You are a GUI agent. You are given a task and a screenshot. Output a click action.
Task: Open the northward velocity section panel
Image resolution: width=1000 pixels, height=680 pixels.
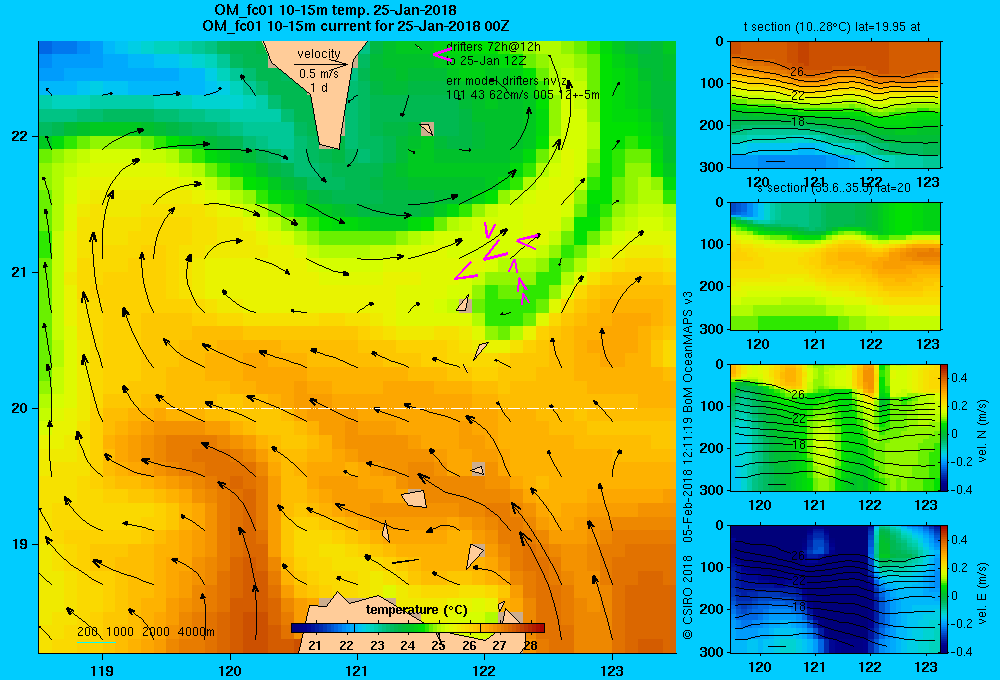pyautogui.click(x=835, y=427)
